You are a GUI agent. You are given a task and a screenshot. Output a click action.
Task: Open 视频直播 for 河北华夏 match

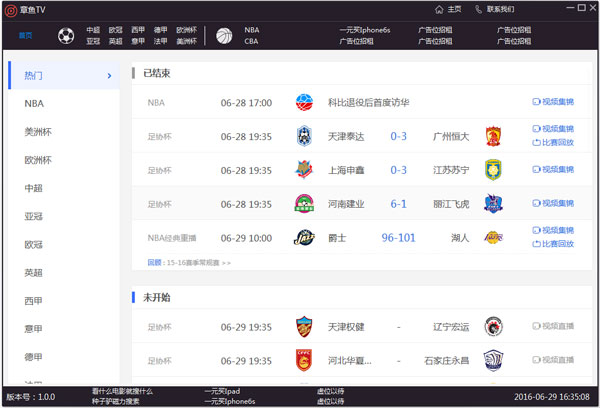(x=553, y=360)
